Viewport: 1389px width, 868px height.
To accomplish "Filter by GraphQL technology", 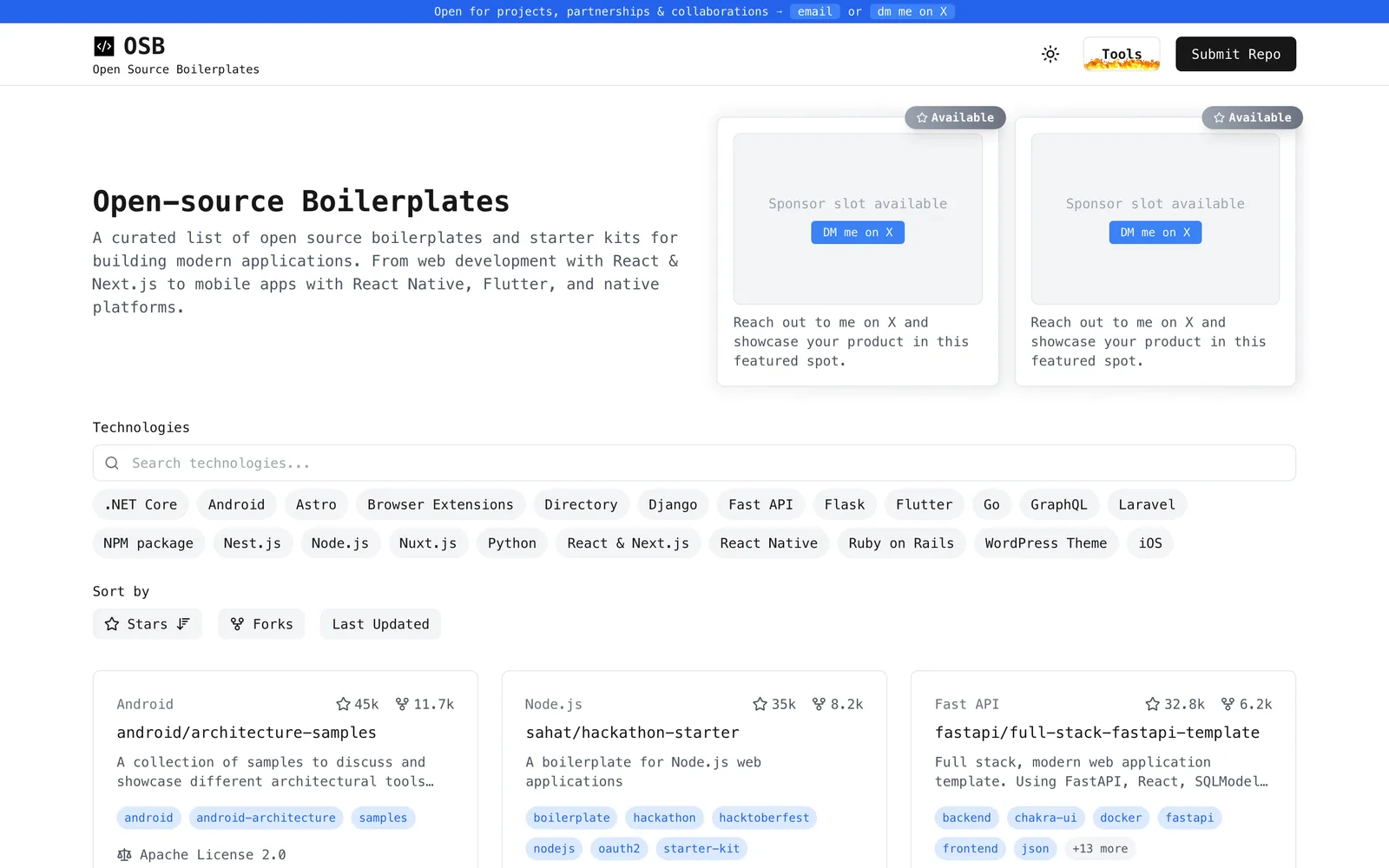I will pyautogui.click(x=1058, y=504).
